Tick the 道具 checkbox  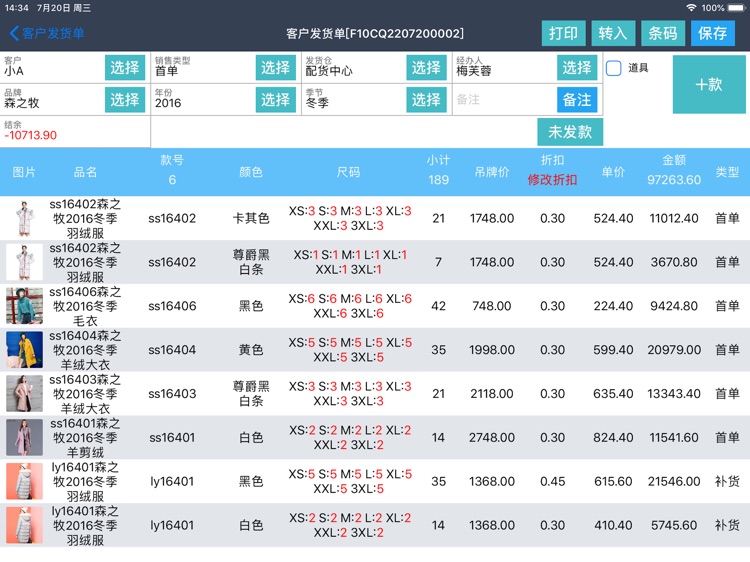pos(614,68)
